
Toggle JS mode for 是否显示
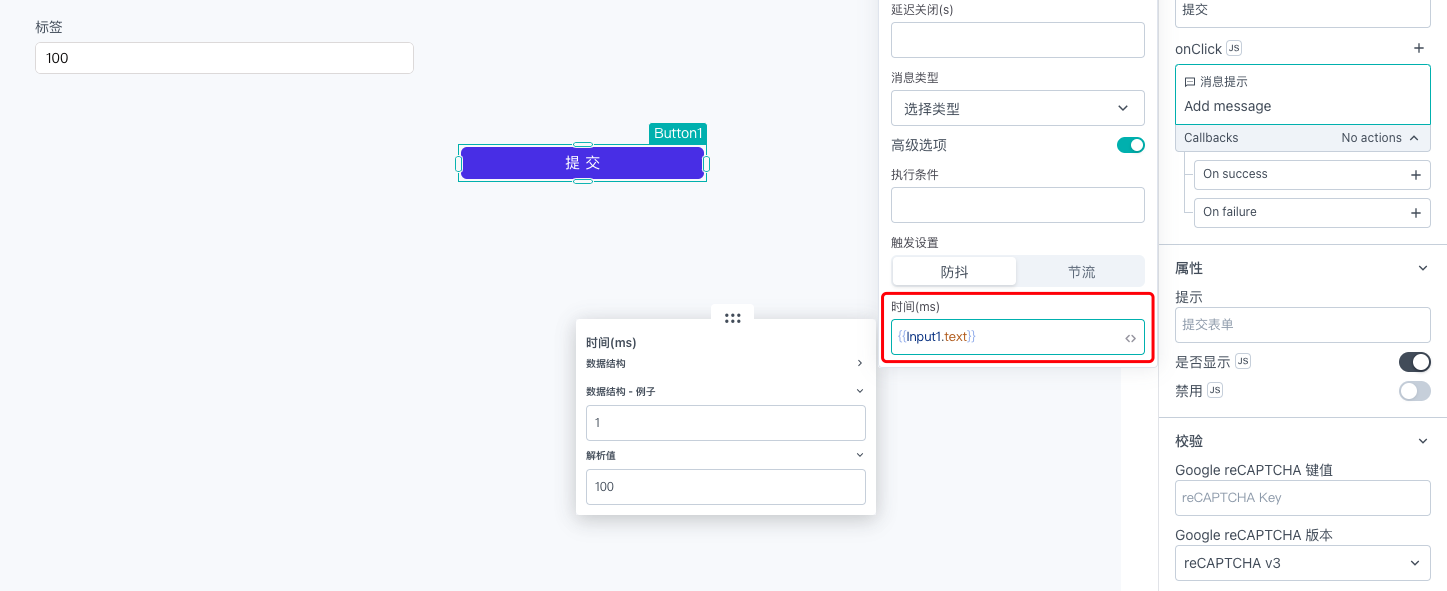(x=1243, y=360)
